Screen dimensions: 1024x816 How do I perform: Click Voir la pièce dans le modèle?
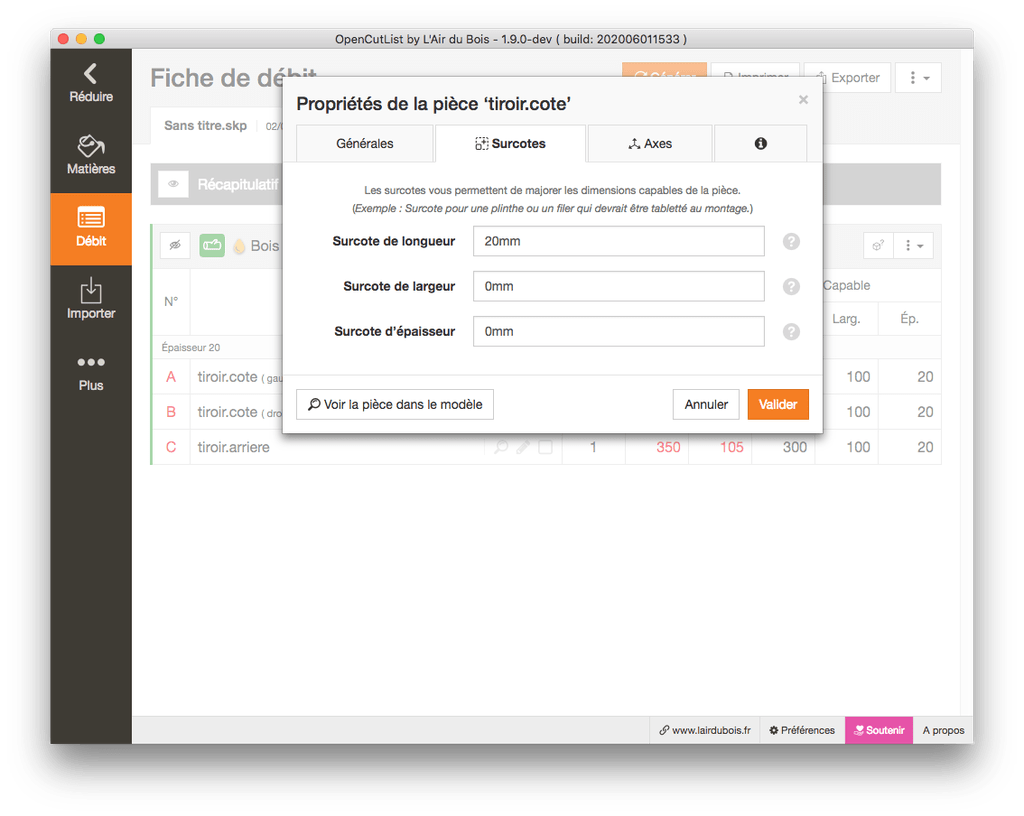pos(394,405)
